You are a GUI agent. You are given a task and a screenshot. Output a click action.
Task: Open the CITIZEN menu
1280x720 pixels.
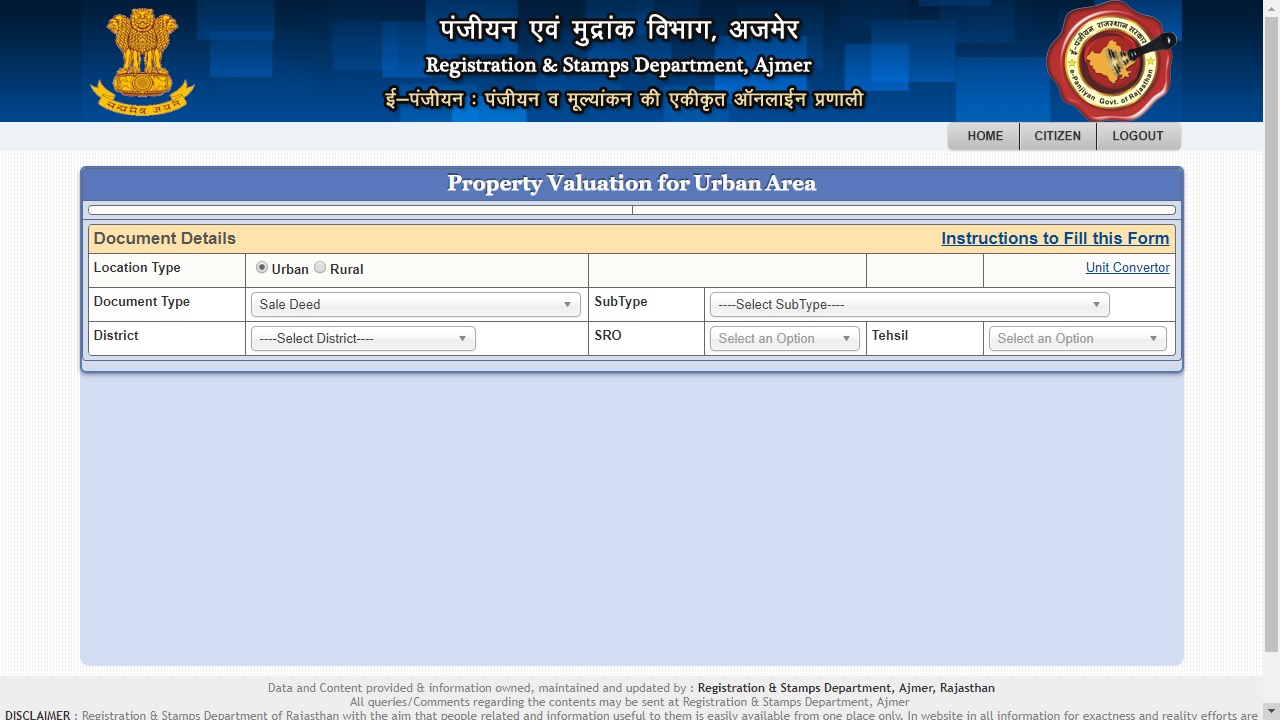(x=1057, y=136)
